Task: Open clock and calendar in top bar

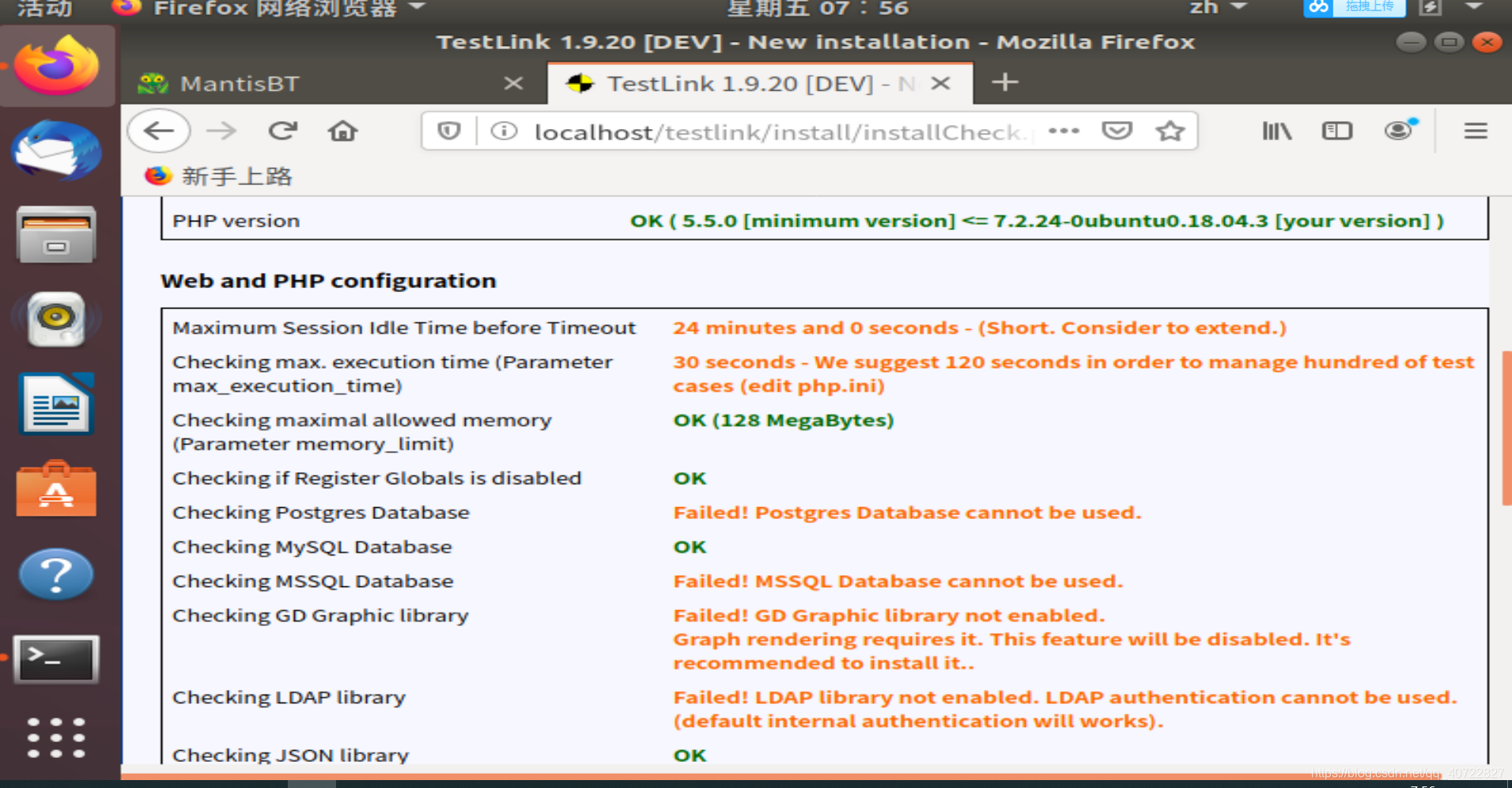Action: [818, 9]
